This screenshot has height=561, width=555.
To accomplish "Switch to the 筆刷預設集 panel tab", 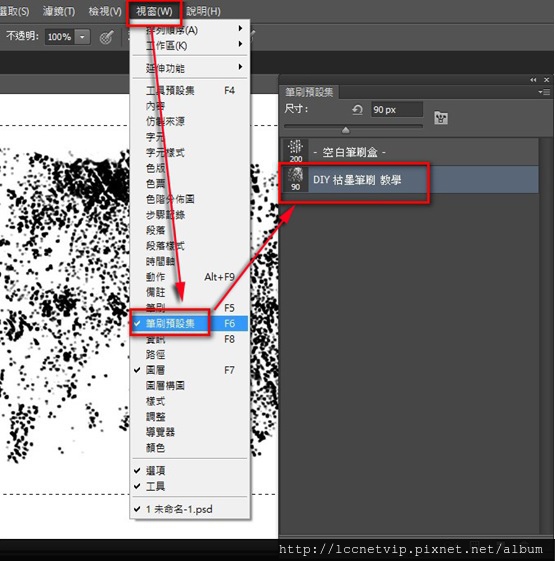I will tap(309, 92).
